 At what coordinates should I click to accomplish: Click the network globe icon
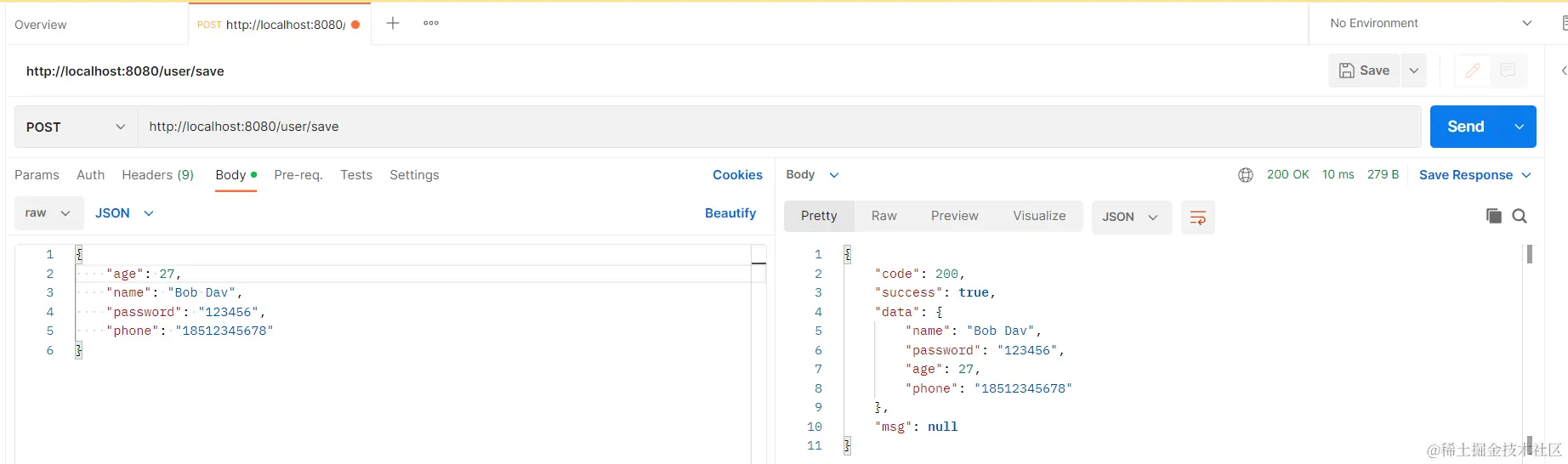click(x=1246, y=175)
